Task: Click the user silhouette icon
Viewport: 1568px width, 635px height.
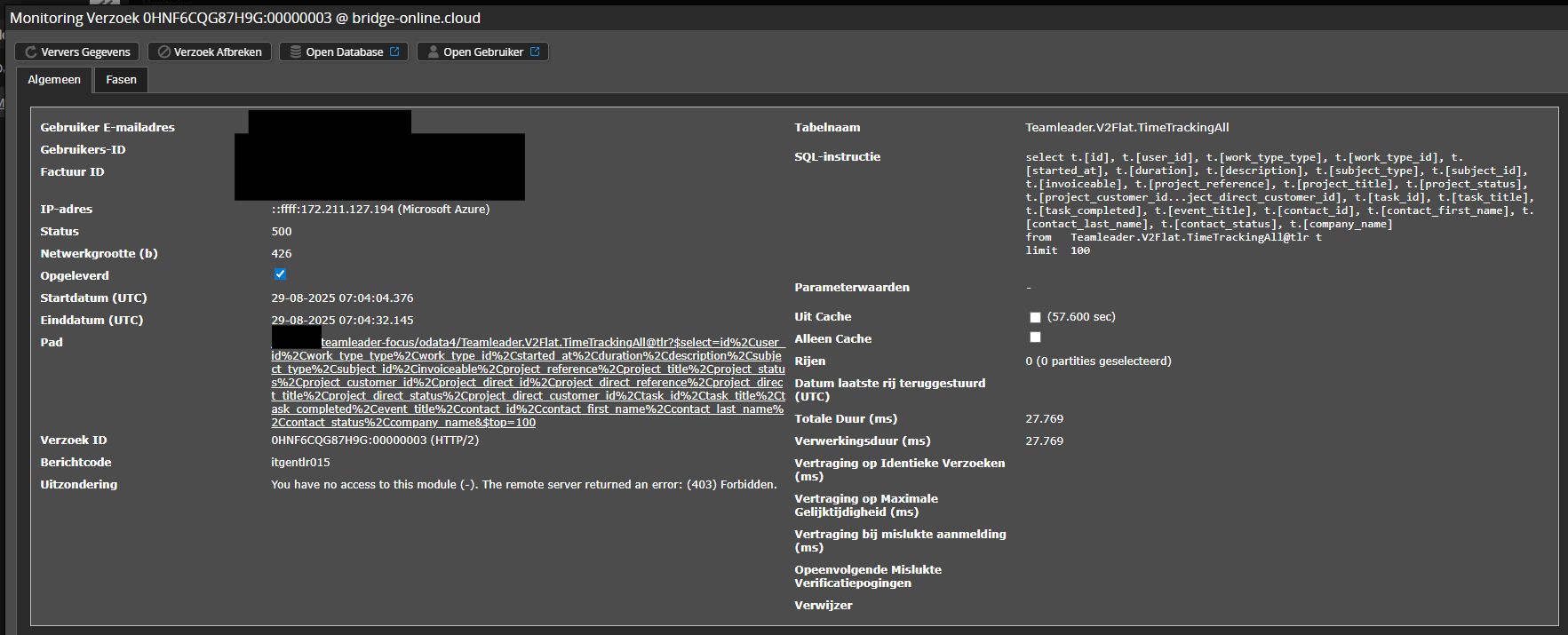Action: tap(433, 52)
